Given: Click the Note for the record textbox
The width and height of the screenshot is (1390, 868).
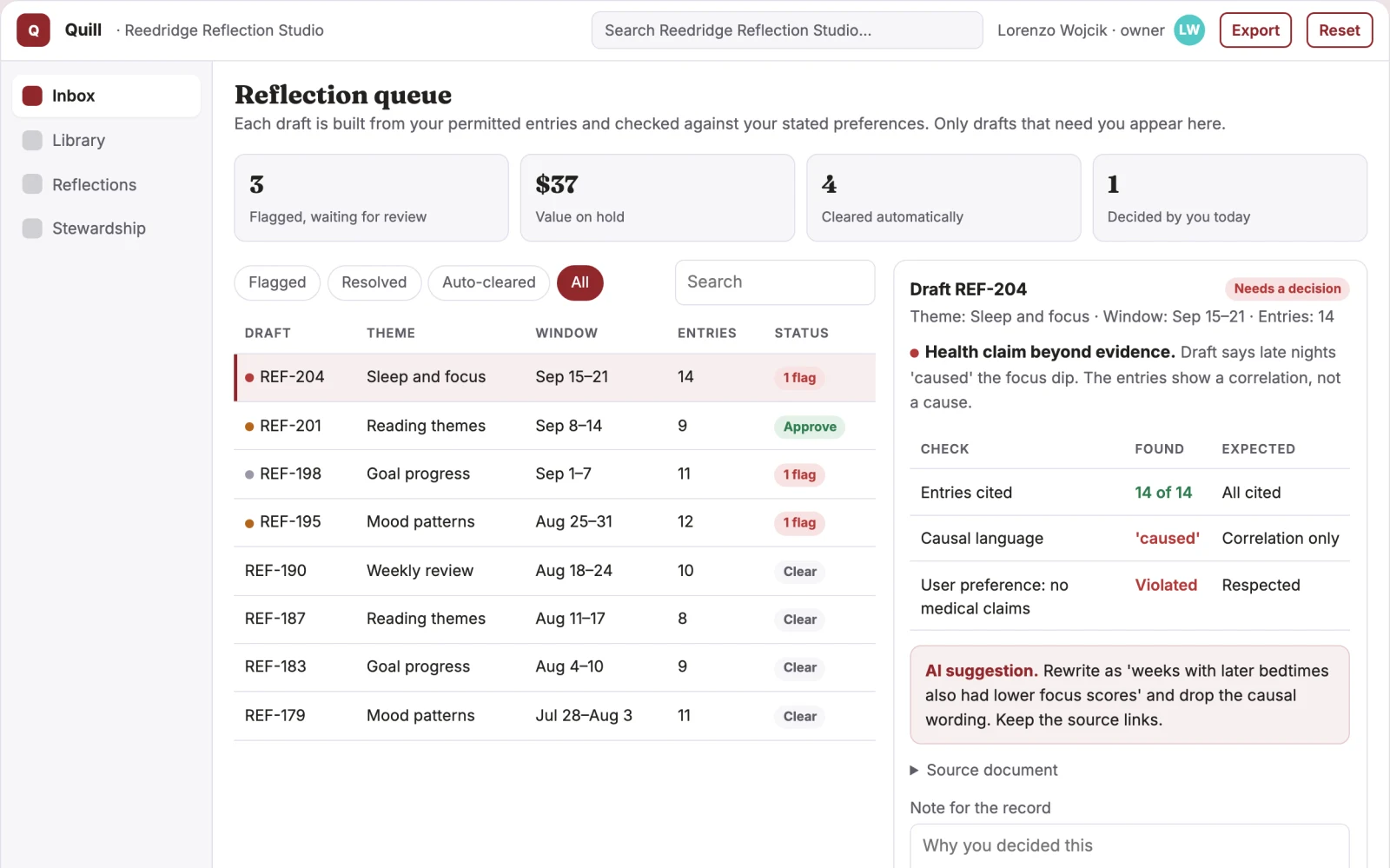Looking at the screenshot, I should click(x=1129, y=845).
